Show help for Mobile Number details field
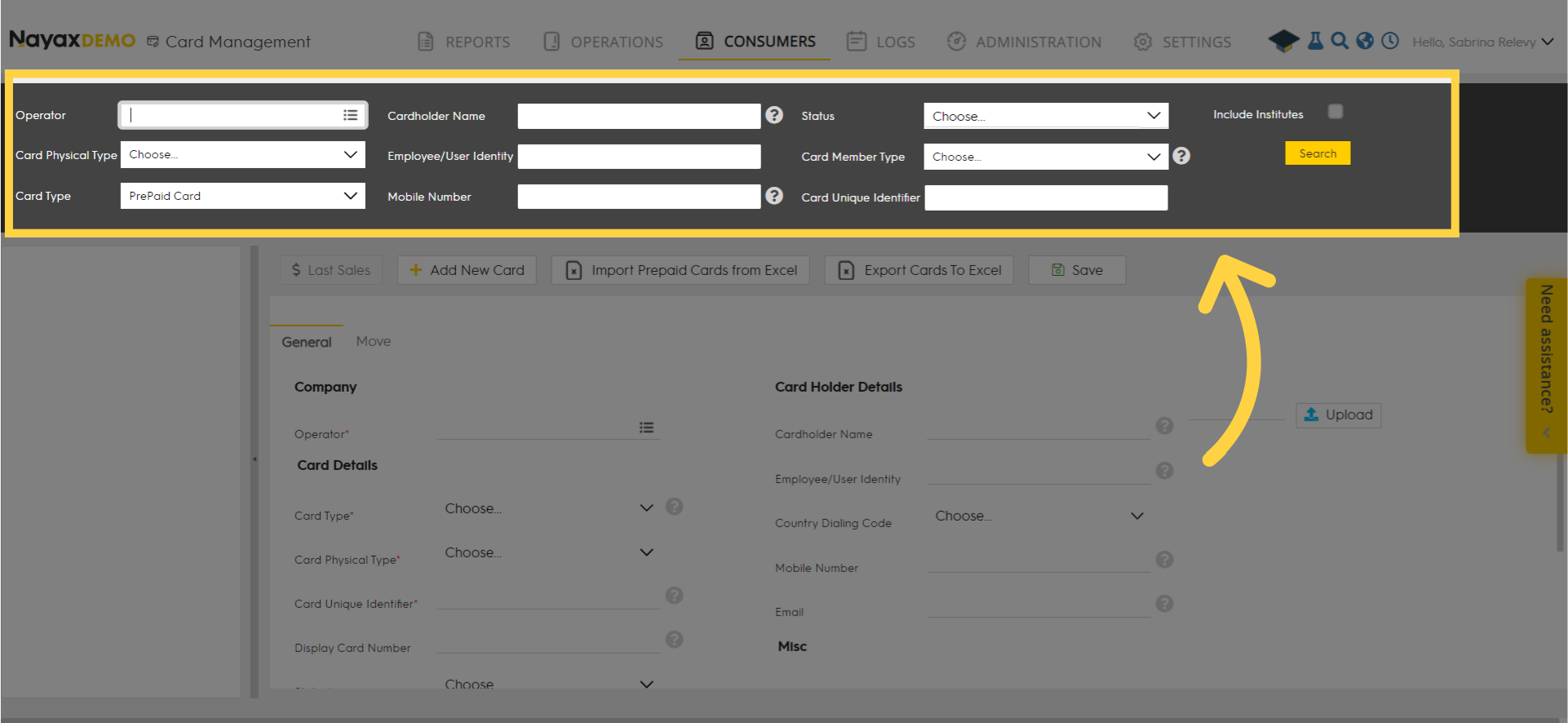Screen dimensions: 1568x723 (1164, 560)
